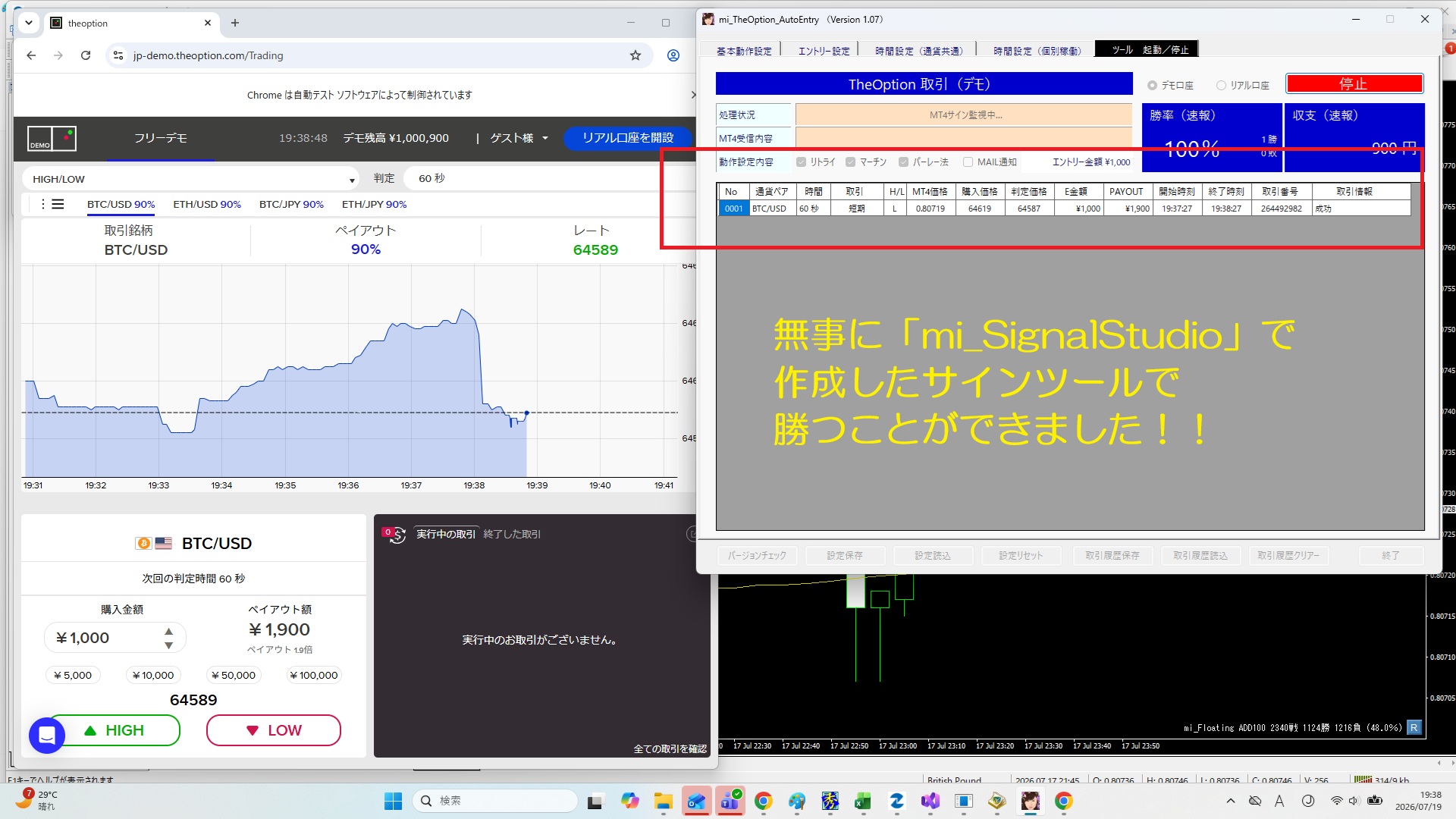The image size is (1456, 819).
Task: Select the デモ口座 radio button
Action: 1153,85
